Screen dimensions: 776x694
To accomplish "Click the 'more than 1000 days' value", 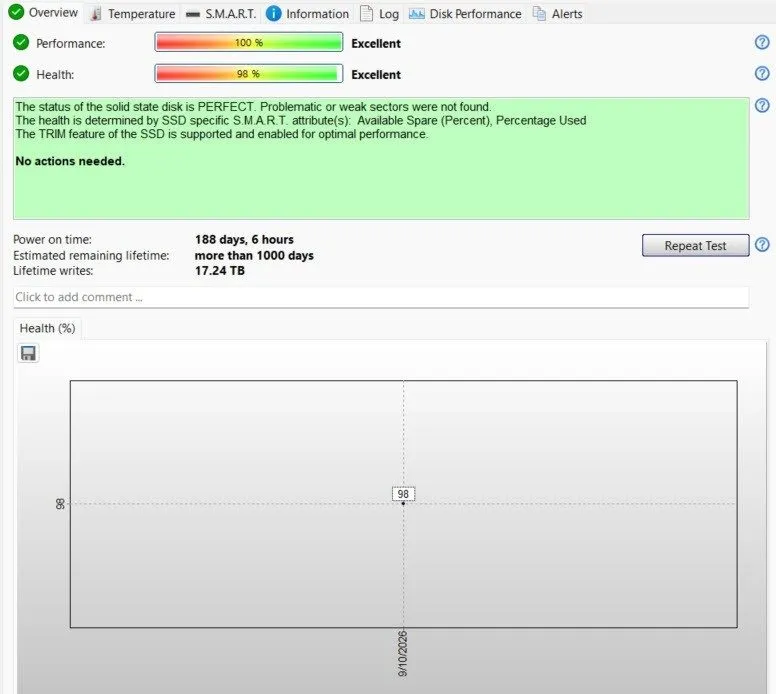I will pyautogui.click(x=254, y=255).
